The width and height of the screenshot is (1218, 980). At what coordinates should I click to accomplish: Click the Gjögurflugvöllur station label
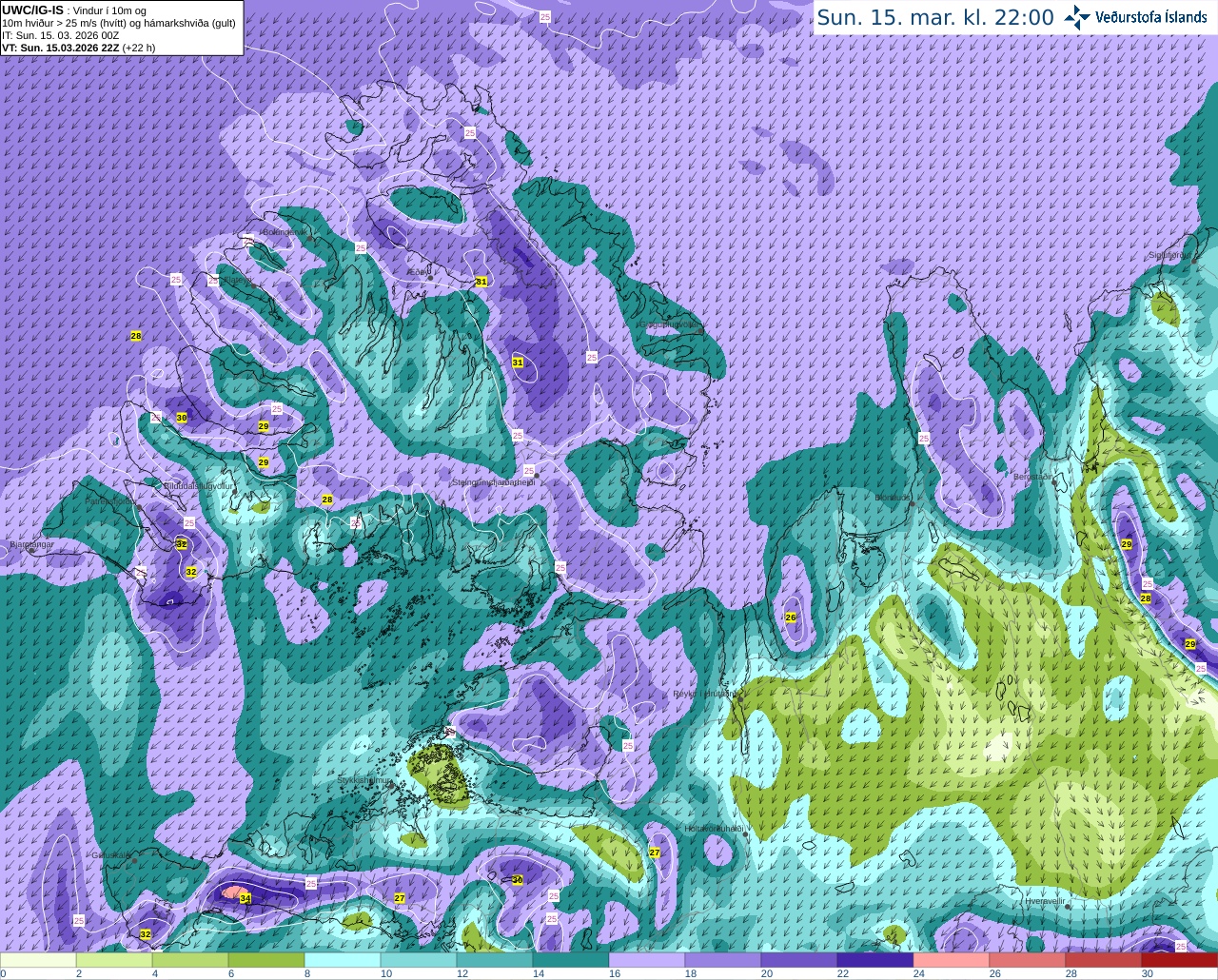coord(671,324)
